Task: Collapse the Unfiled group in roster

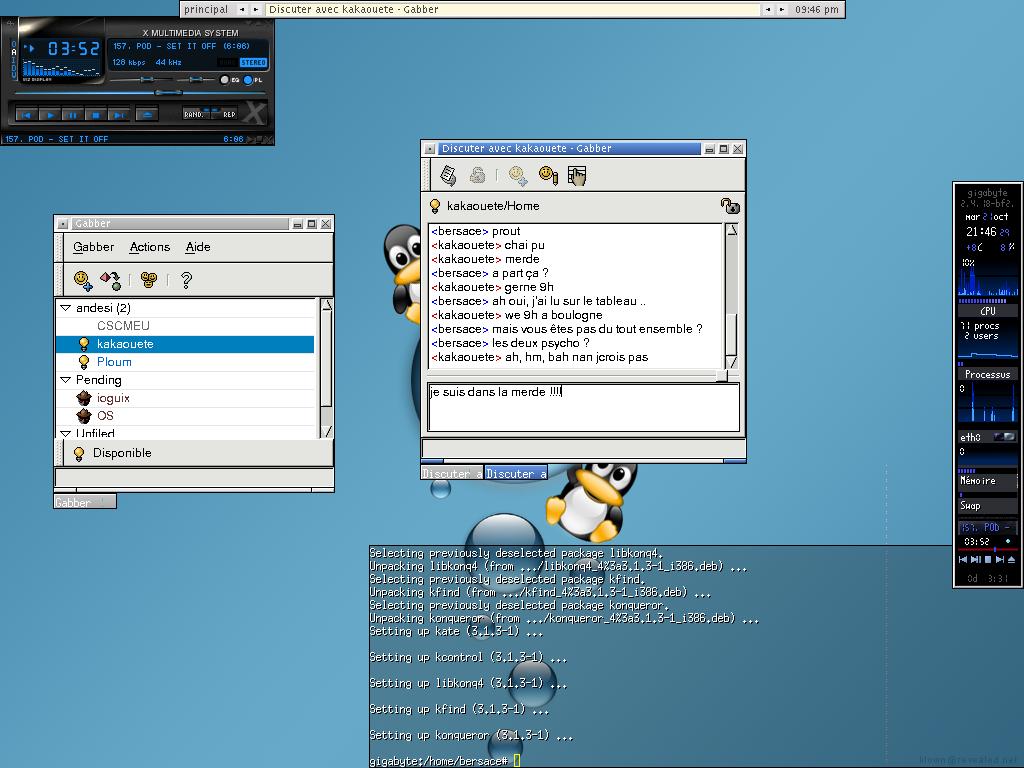Action: coord(65,433)
